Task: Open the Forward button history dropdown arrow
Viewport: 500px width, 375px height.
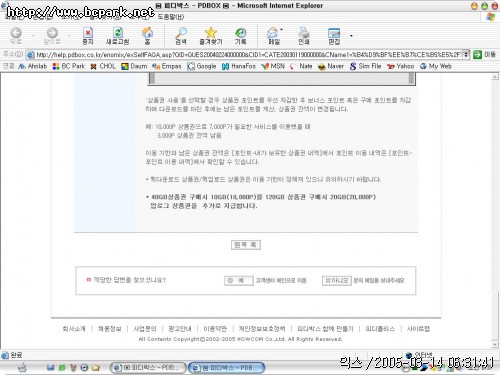Action: (69, 35)
